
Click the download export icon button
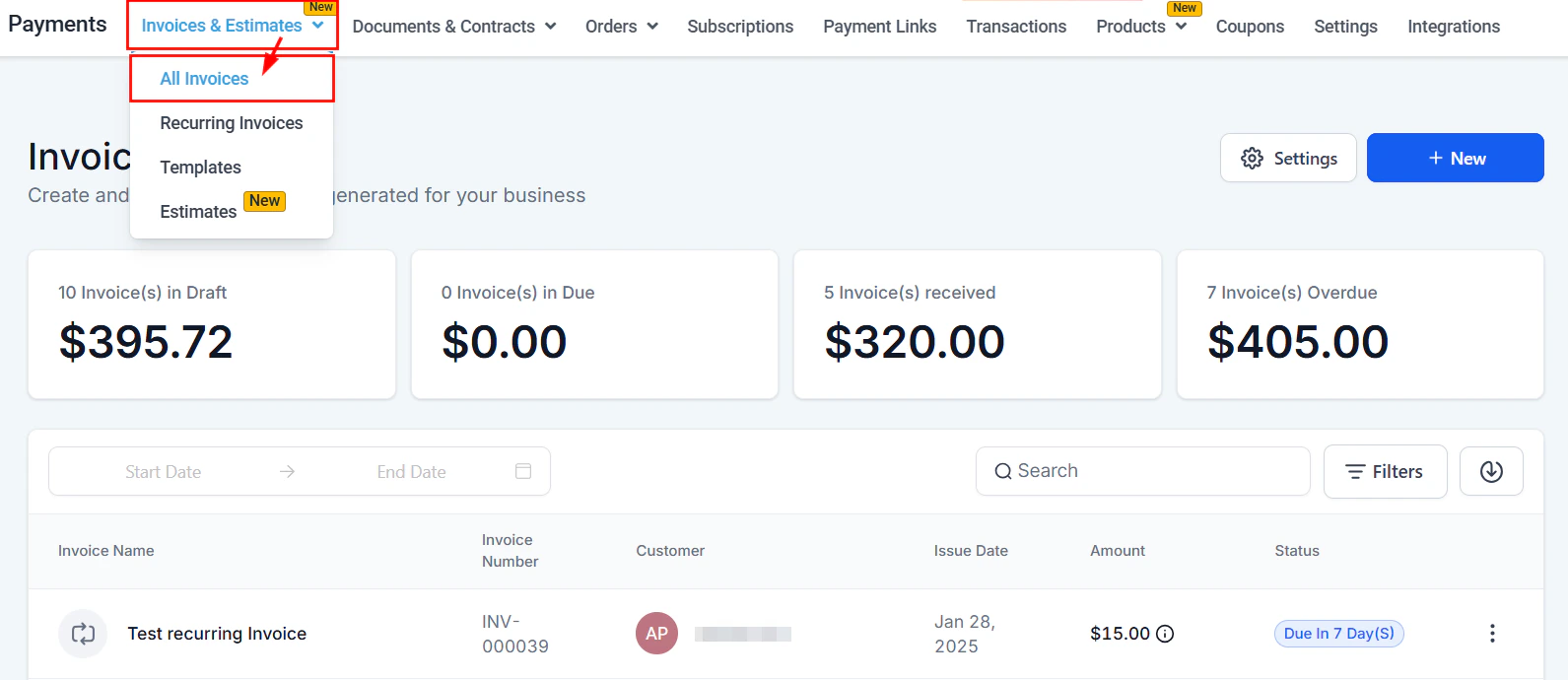tap(1491, 472)
